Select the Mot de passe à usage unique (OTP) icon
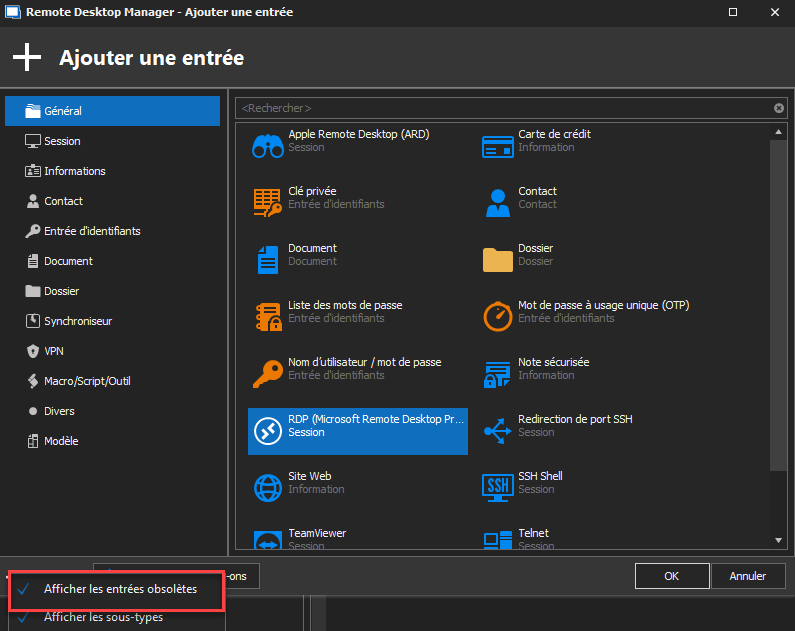This screenshot has height=631, width=795. pyautogui.click(x=497, y=317)
